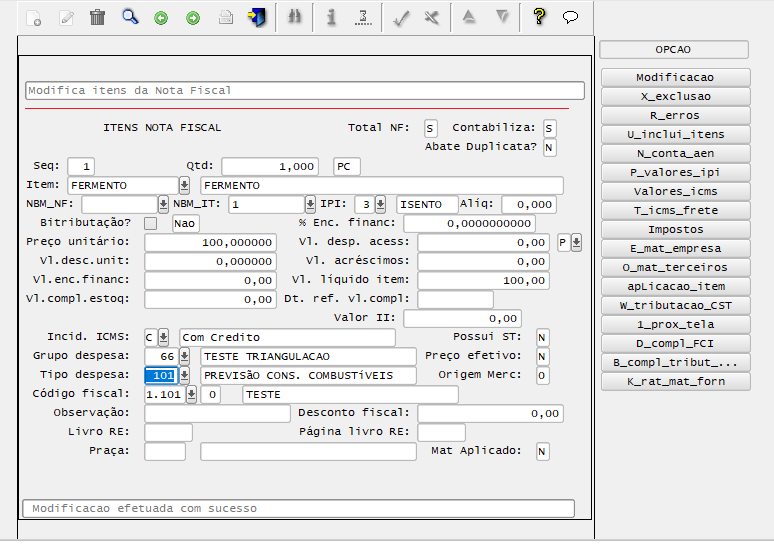Click the Qtd quantity input field

pos(270,167)
